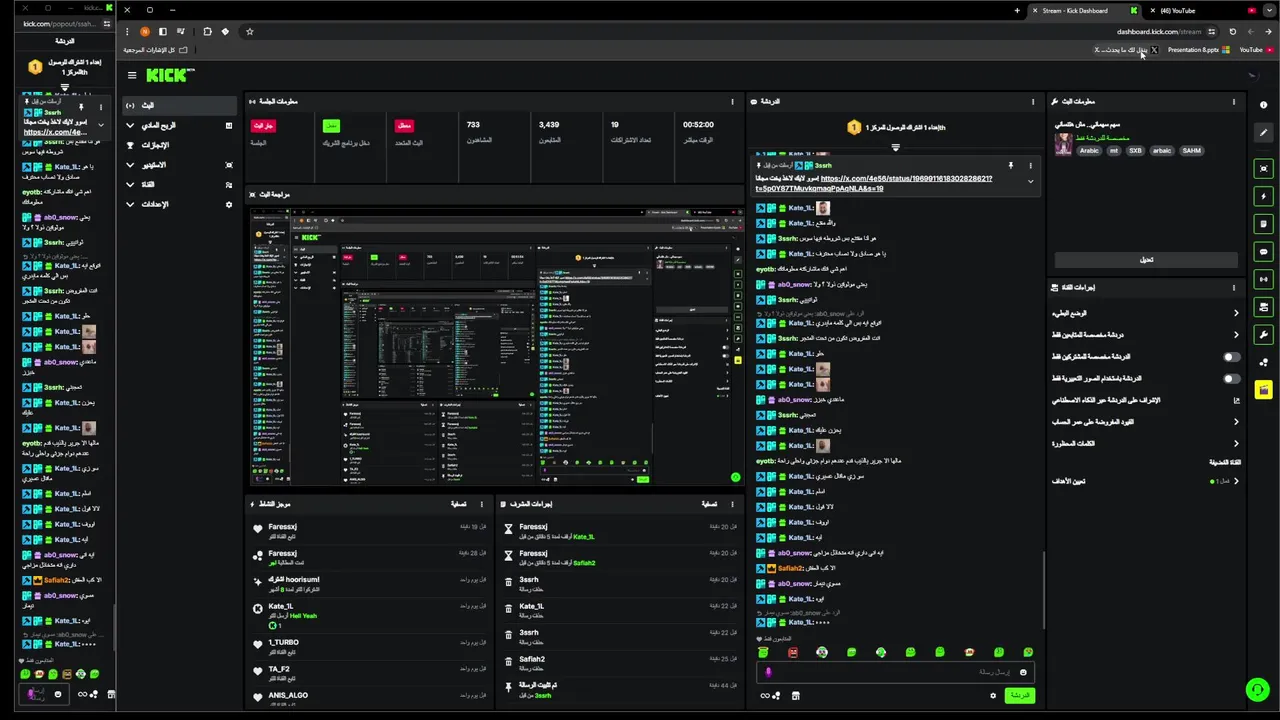Open the stream info panel three-dot menu

(1233, 101)
